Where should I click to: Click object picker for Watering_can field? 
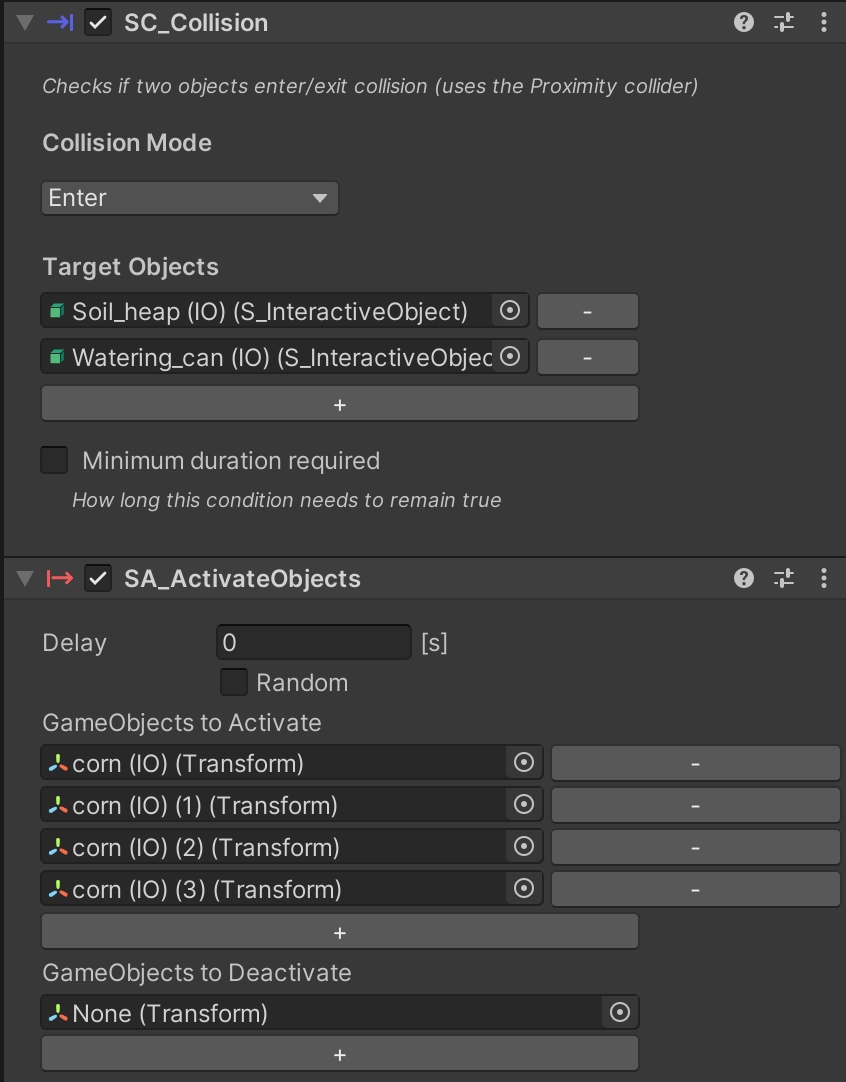pyautogui.click(x=510, y=356)
